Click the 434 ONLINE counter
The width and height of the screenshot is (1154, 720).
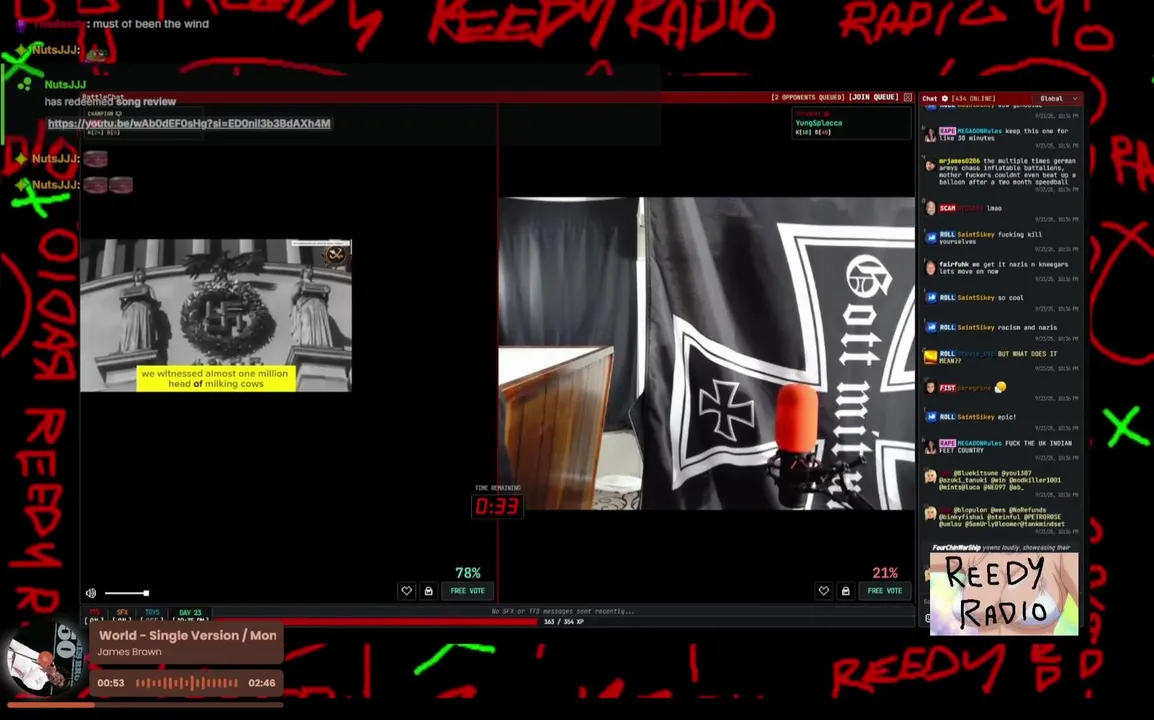pyautogui.click(x=974, y=98)
